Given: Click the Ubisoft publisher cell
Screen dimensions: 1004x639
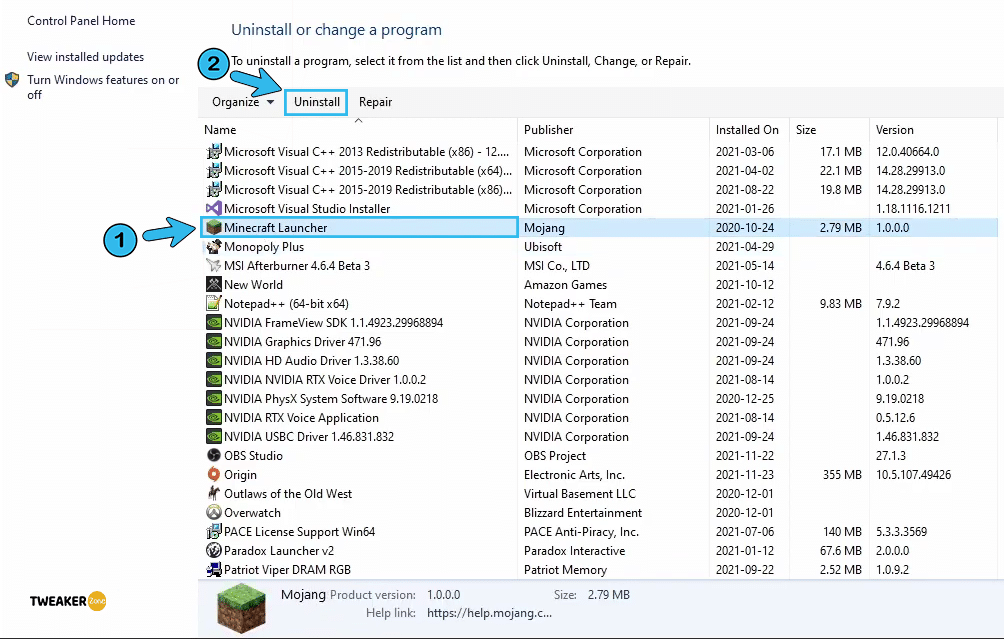Looking at the screenshot, I should tap(542, 247).
